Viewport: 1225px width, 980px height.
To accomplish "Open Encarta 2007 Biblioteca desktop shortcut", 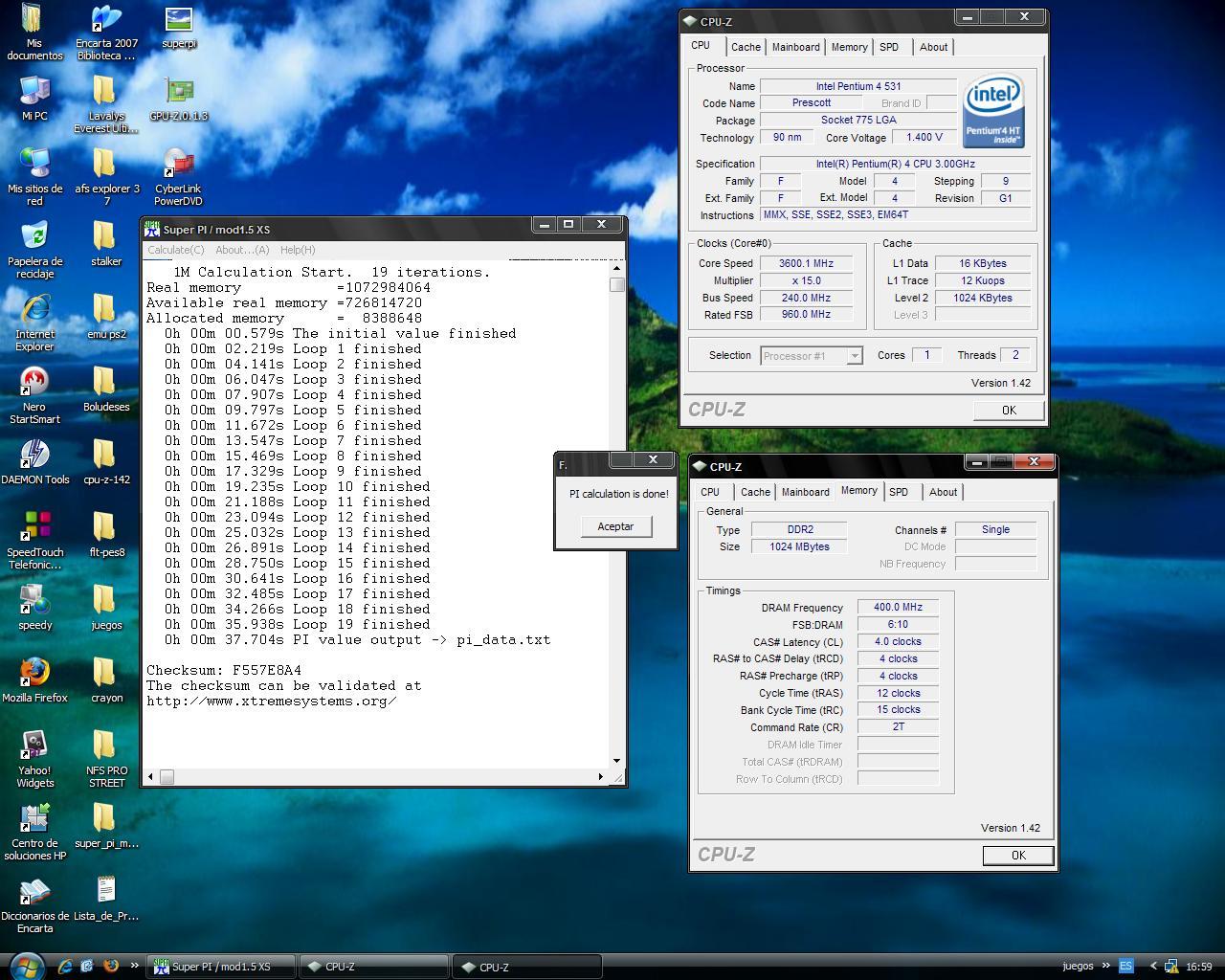I will 106,32.
